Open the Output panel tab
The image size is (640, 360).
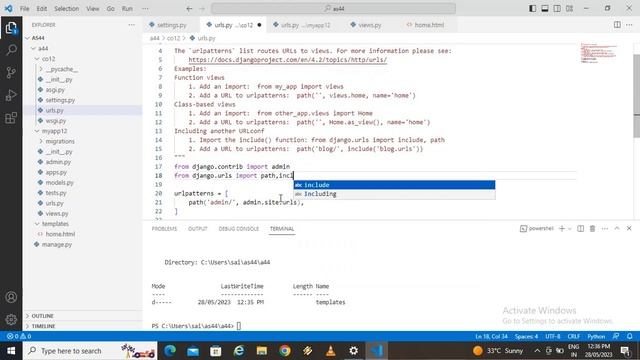[198, 229]
